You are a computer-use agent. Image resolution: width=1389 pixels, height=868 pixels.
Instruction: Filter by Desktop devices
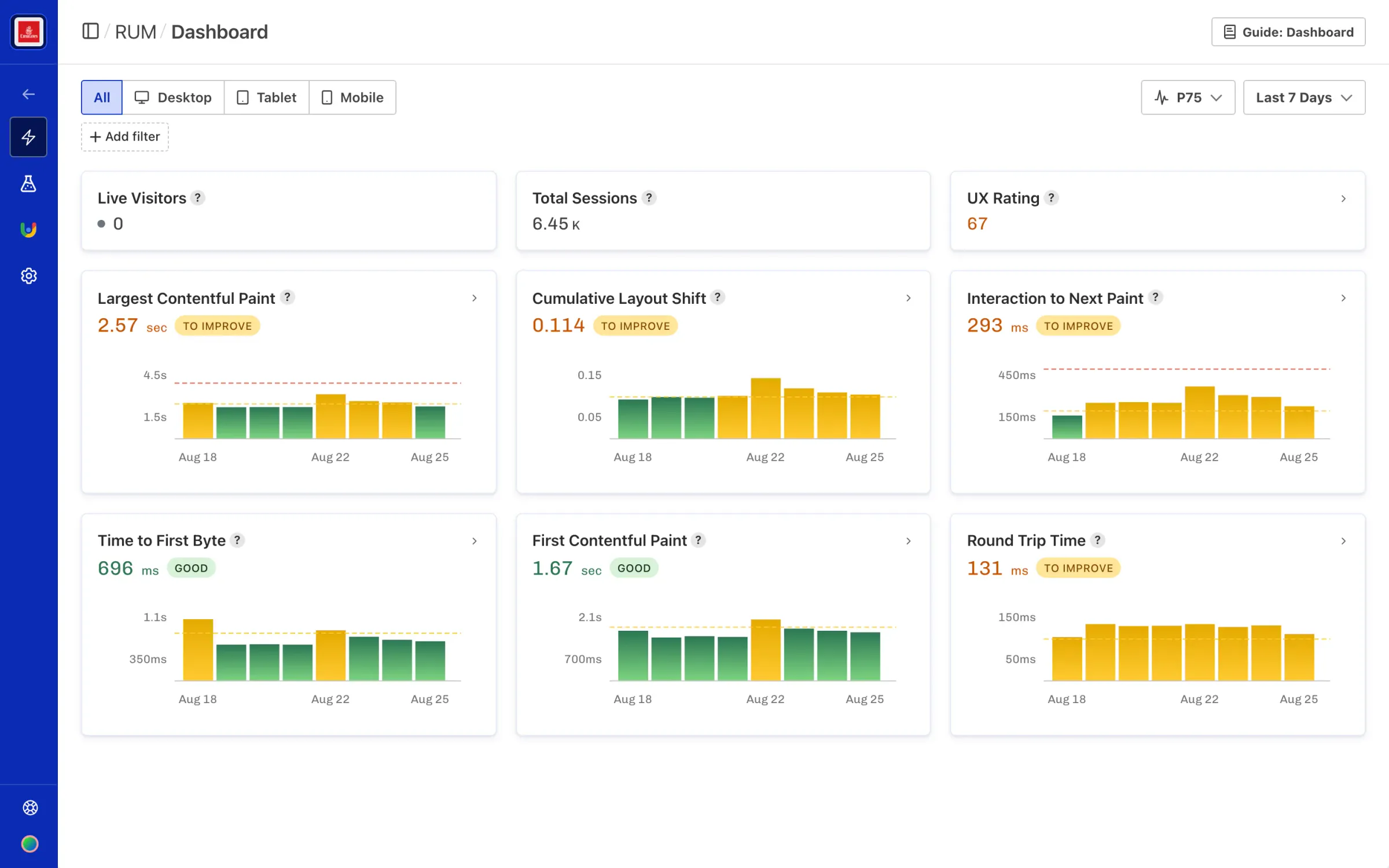[173, 97]
